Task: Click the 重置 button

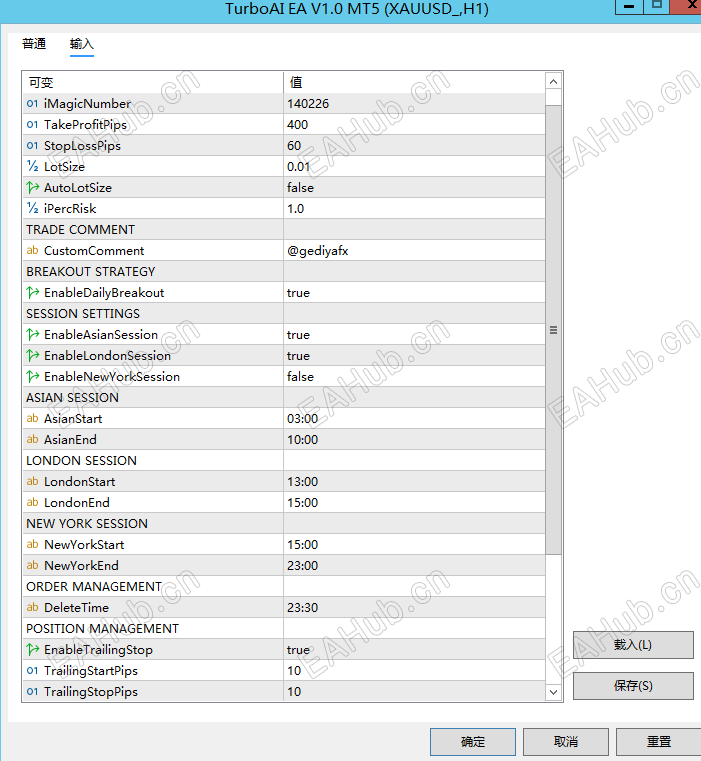Action: (658, 742)
